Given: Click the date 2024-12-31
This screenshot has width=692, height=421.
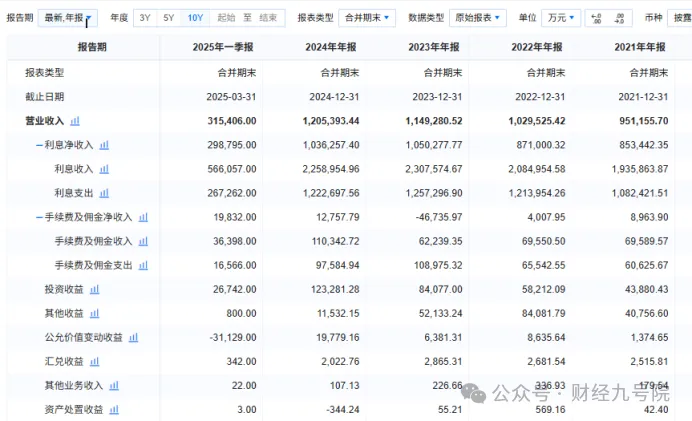Looking at the screenshot, I should click(334, 97).
